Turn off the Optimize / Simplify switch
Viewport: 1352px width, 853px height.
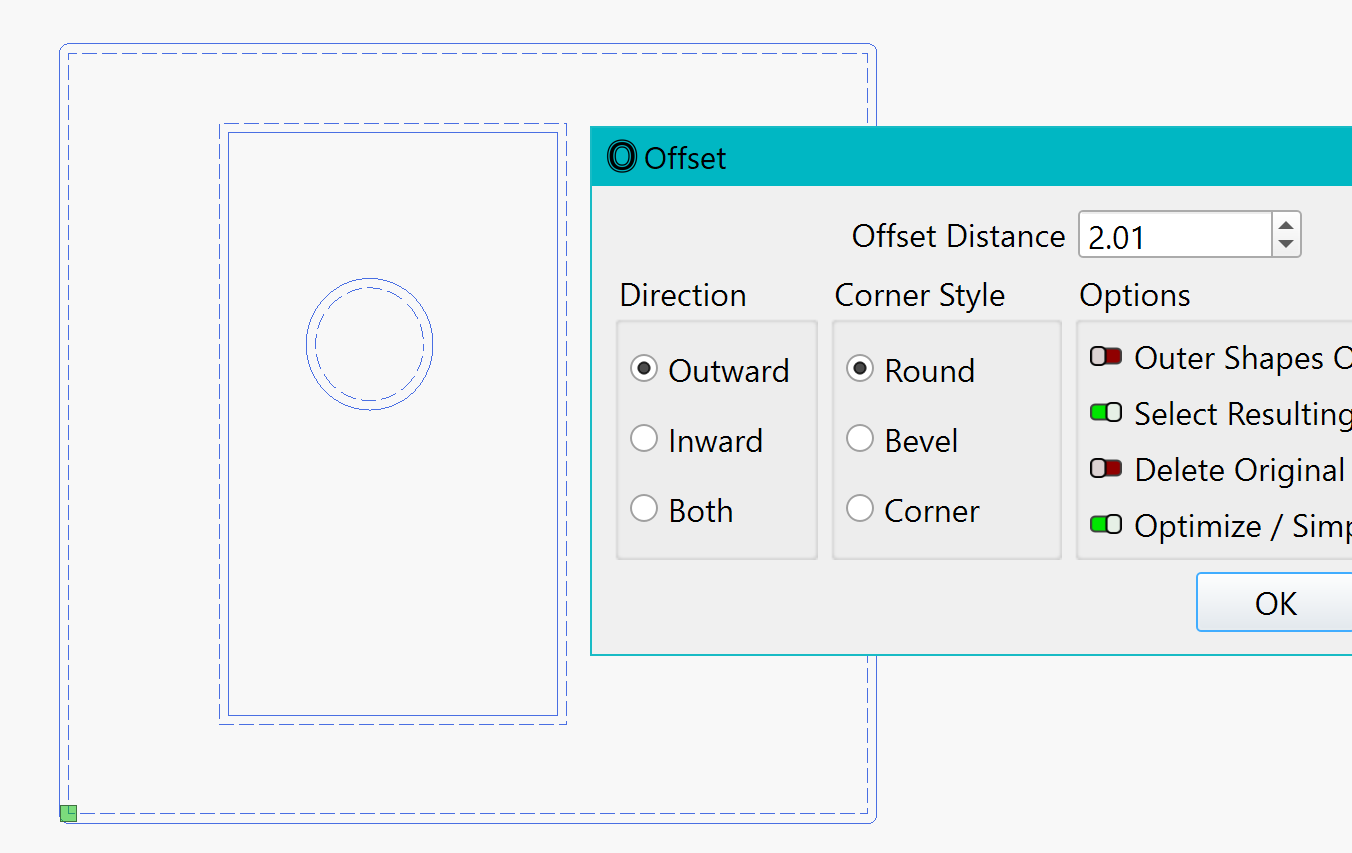coord(1106,525)
